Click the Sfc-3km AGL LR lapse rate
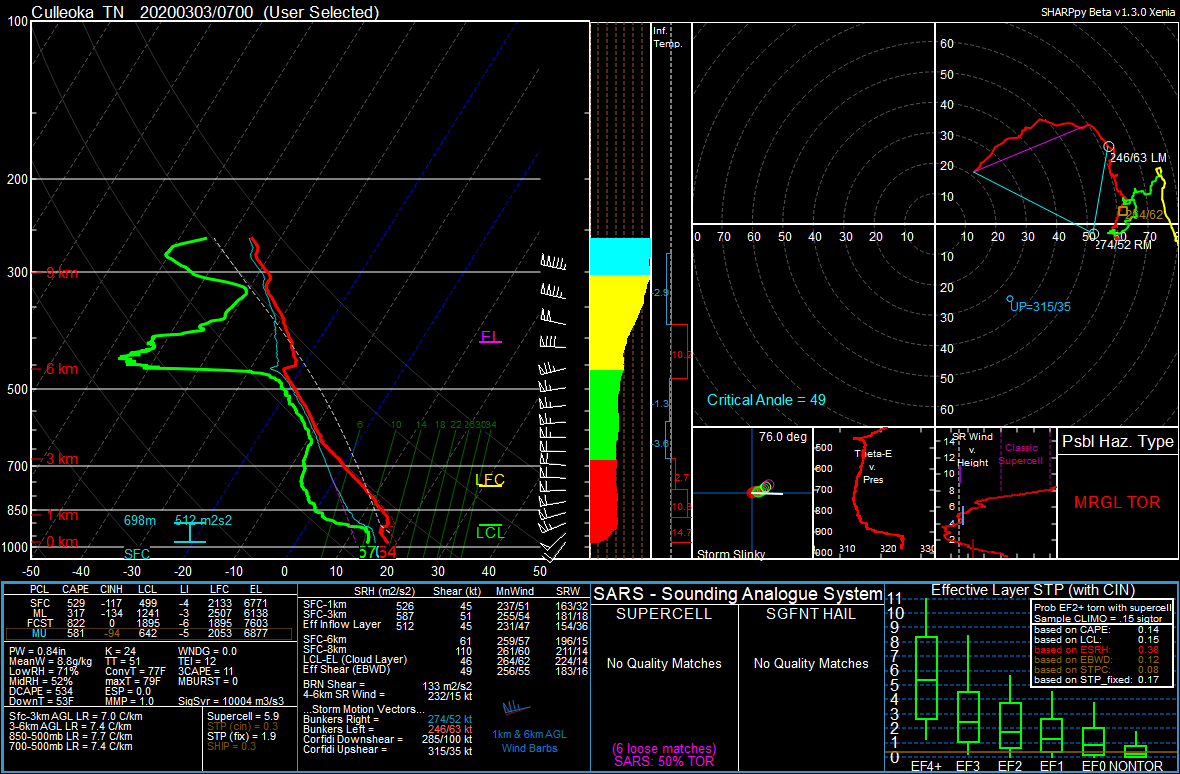The width and height of the screenshot is (1180, 774). pos(75,717)
